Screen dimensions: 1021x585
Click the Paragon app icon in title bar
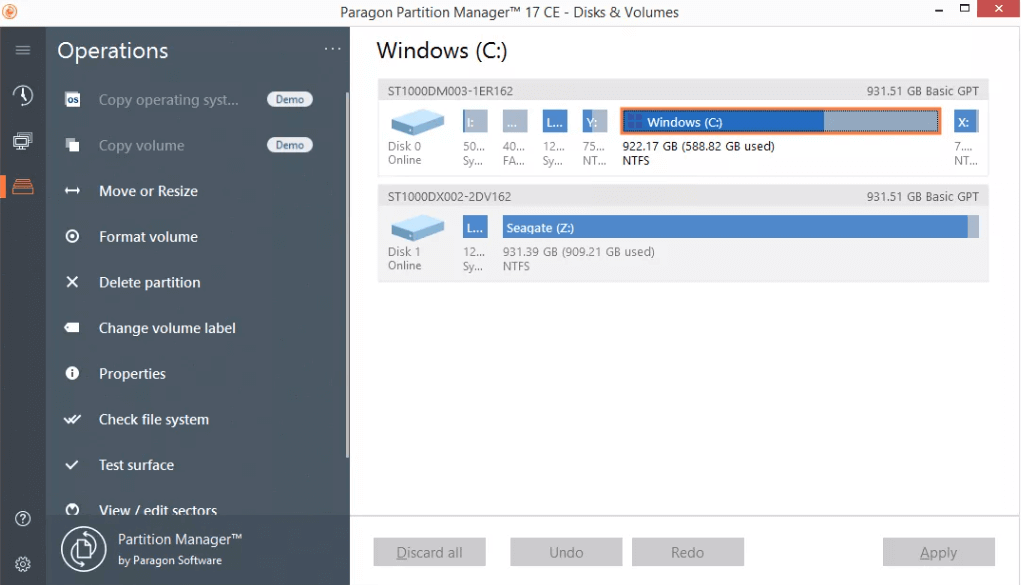[9, 11]
